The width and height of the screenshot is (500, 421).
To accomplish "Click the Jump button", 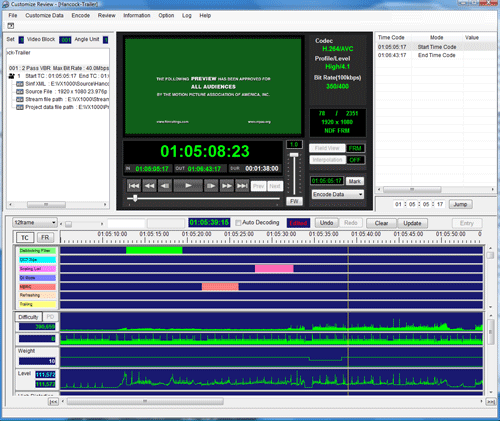I will pos(460,204).
